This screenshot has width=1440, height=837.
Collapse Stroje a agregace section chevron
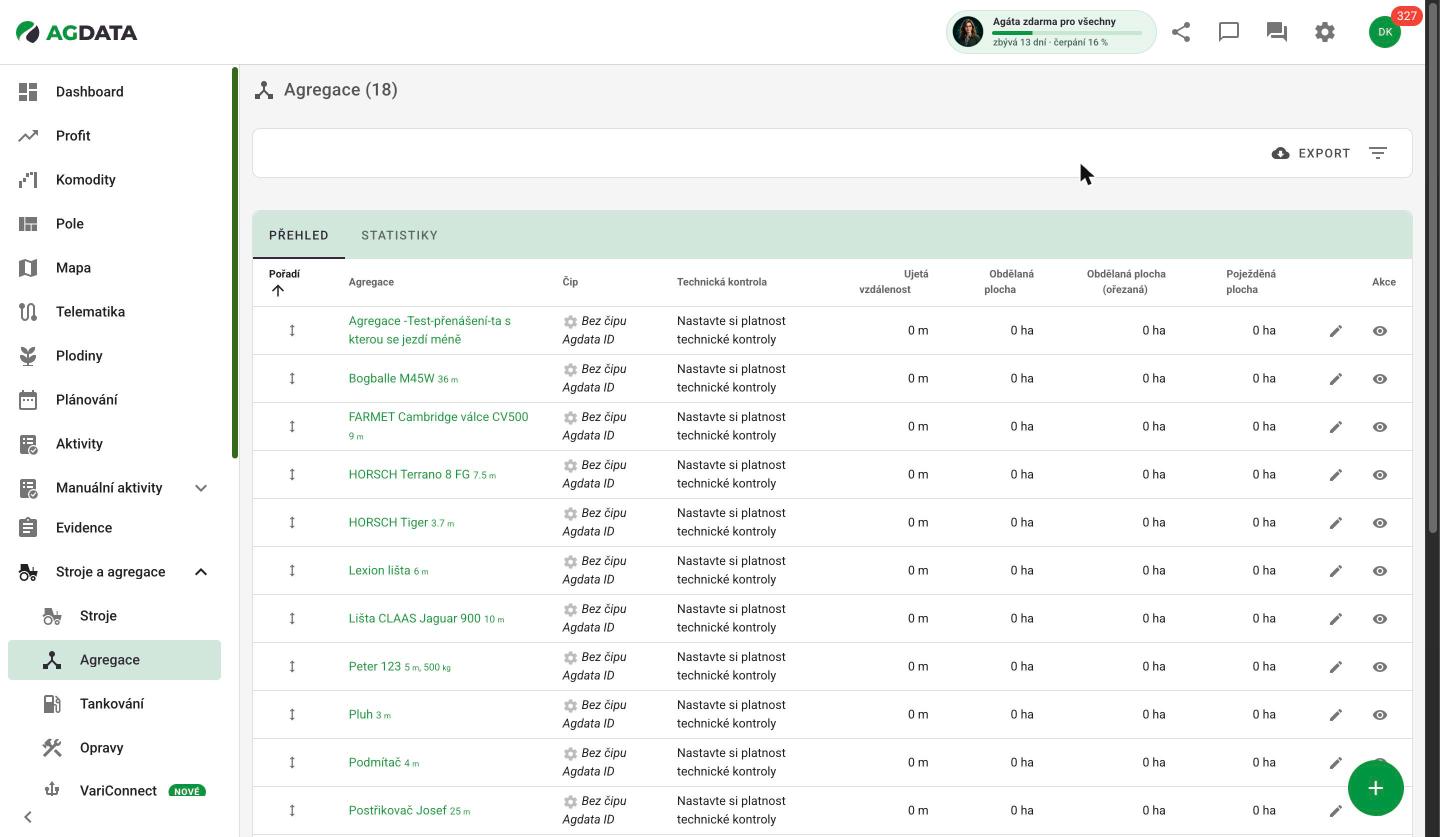[x=201, y=572]
